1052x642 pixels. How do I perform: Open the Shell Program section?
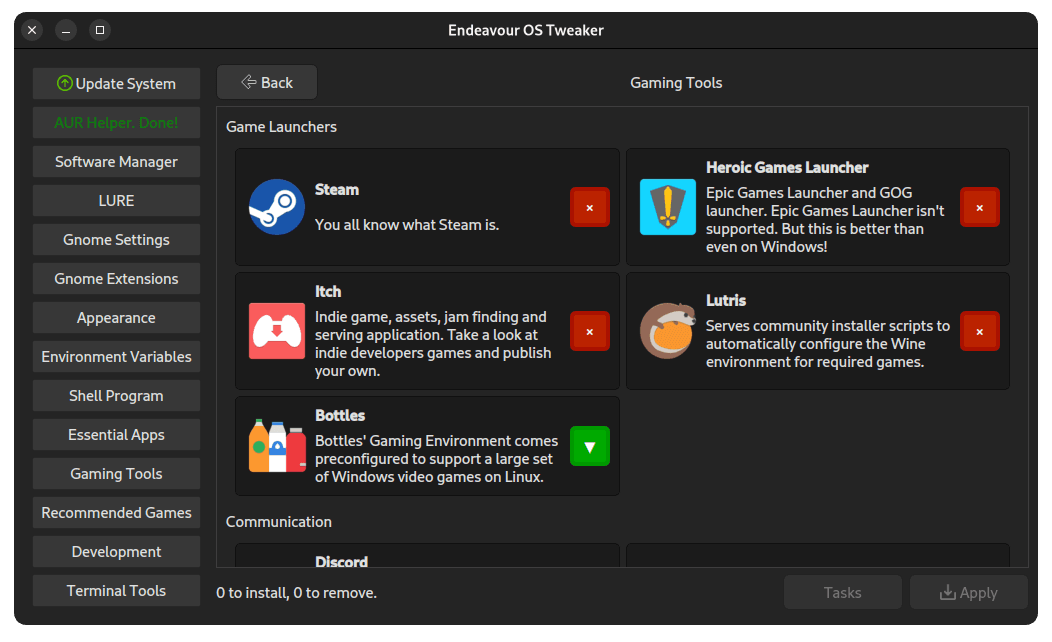116,395
